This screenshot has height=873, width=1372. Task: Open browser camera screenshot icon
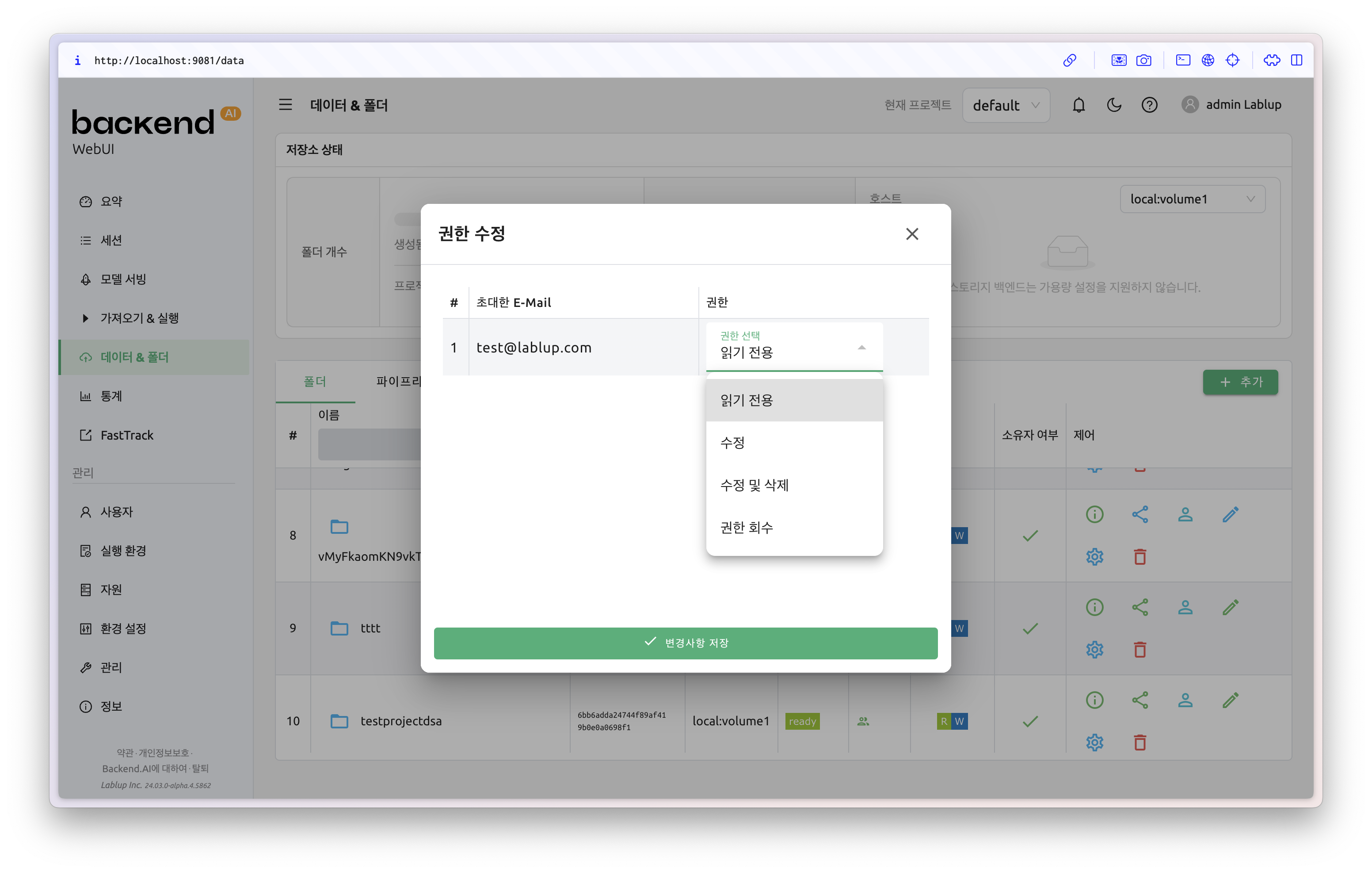[1143, 61]
